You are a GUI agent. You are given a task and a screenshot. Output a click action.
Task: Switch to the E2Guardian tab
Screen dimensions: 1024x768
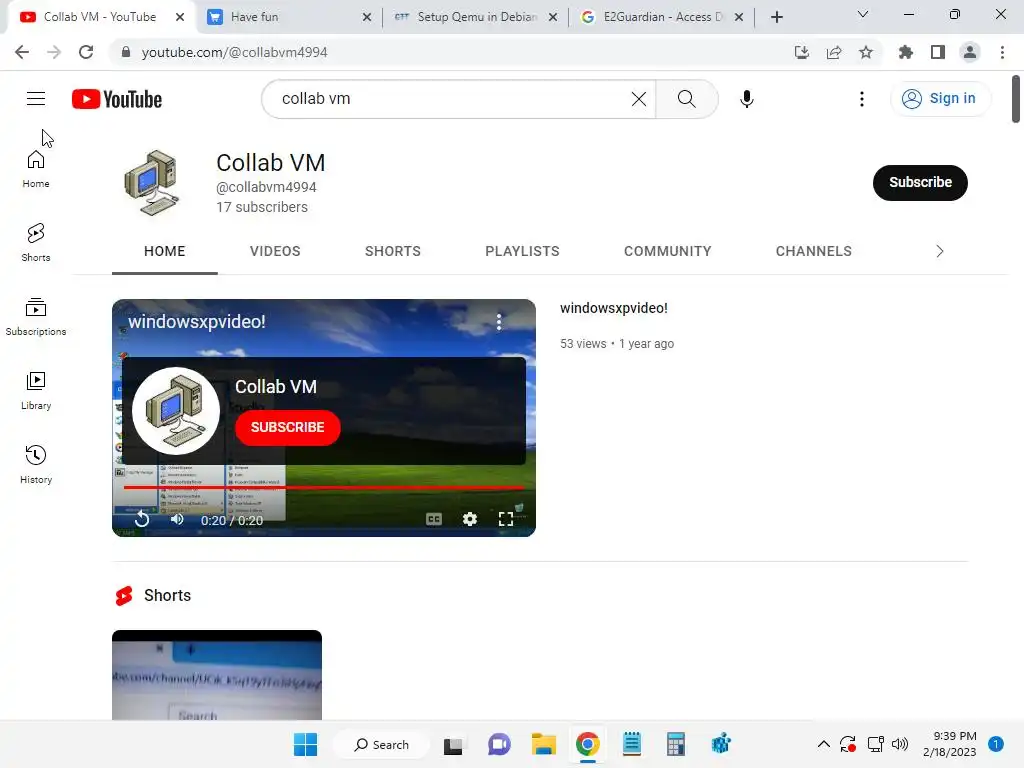[661, 17]
